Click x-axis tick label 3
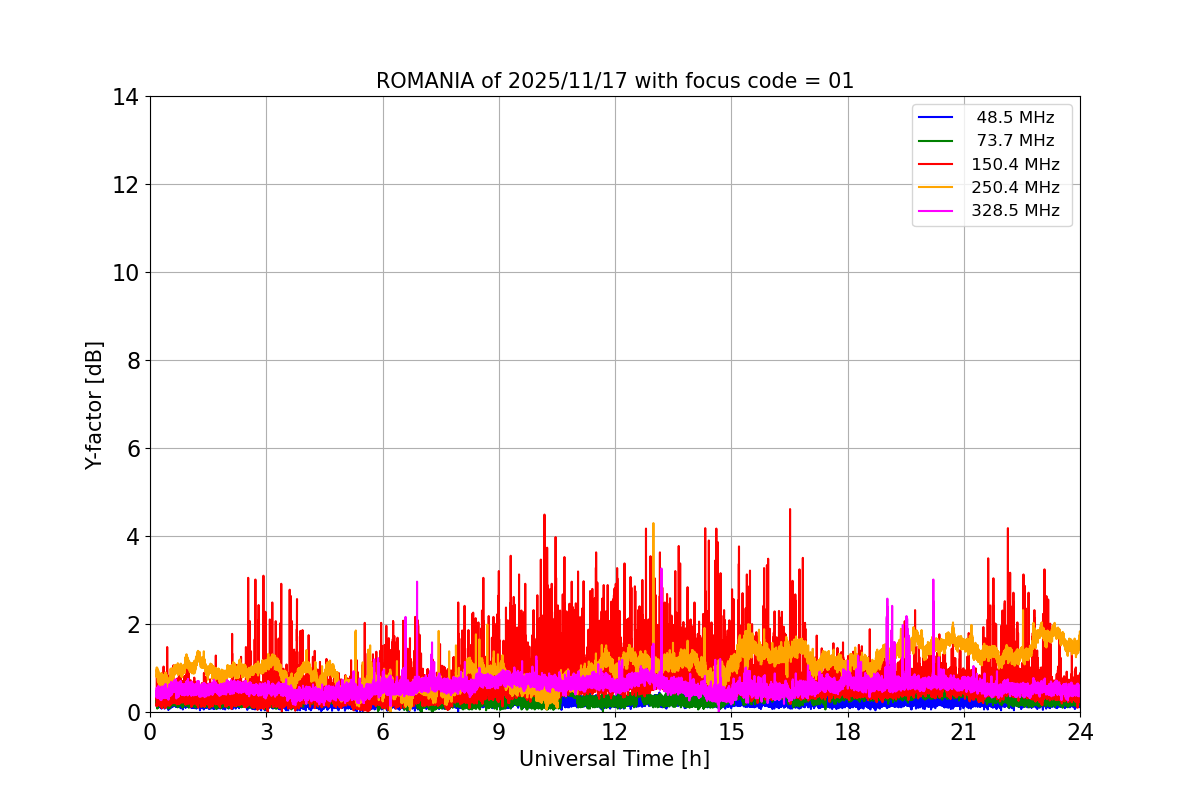1200x800 pixels. 266,732
